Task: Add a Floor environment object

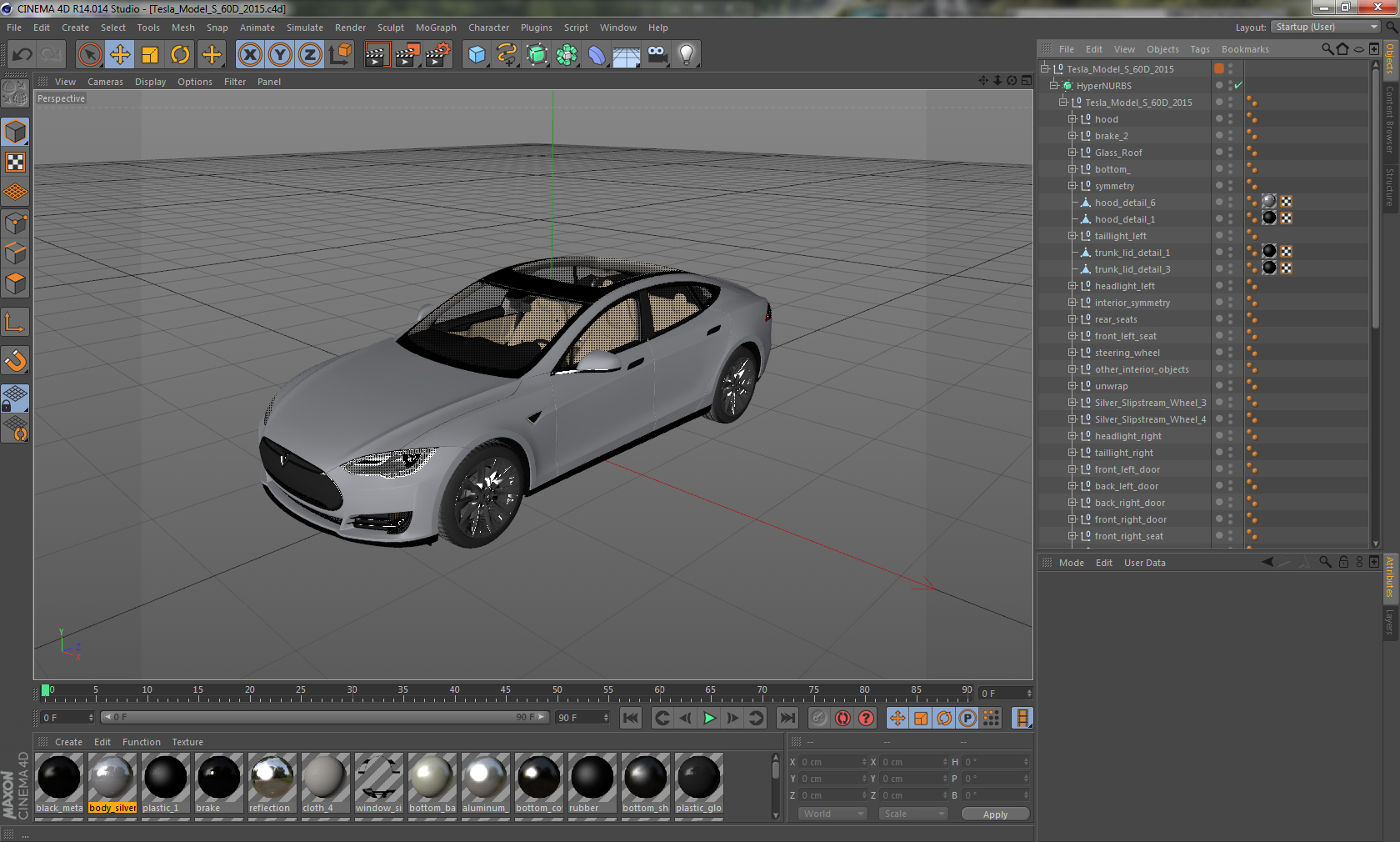Action: click(627, 55)
